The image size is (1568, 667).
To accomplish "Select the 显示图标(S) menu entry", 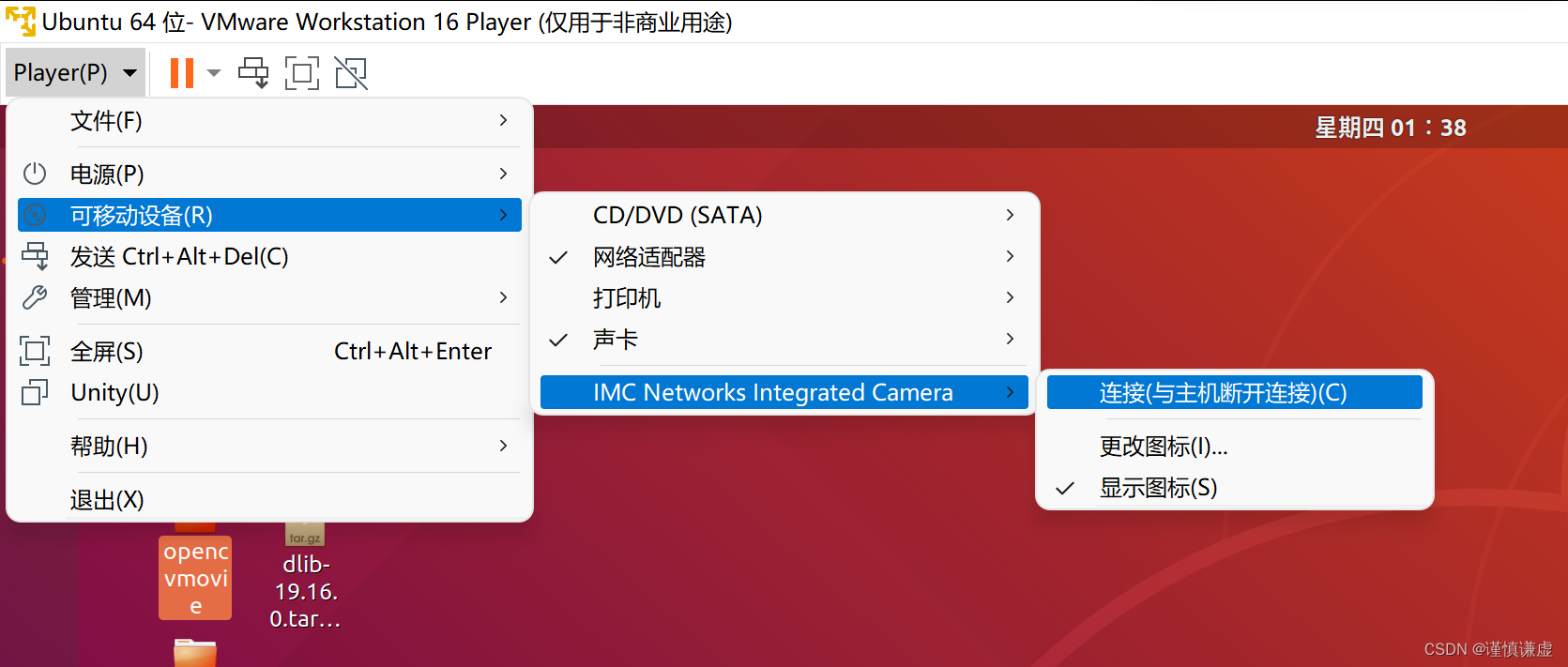I will 1235,487.
